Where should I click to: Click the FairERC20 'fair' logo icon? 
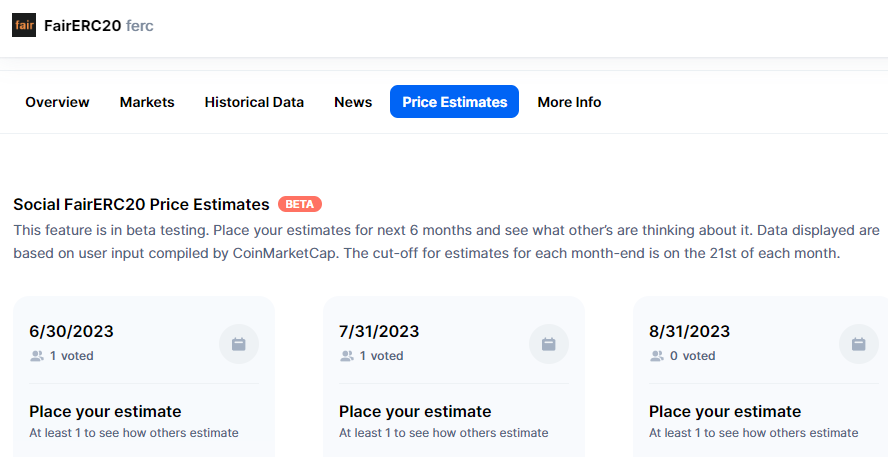(24, 25)
